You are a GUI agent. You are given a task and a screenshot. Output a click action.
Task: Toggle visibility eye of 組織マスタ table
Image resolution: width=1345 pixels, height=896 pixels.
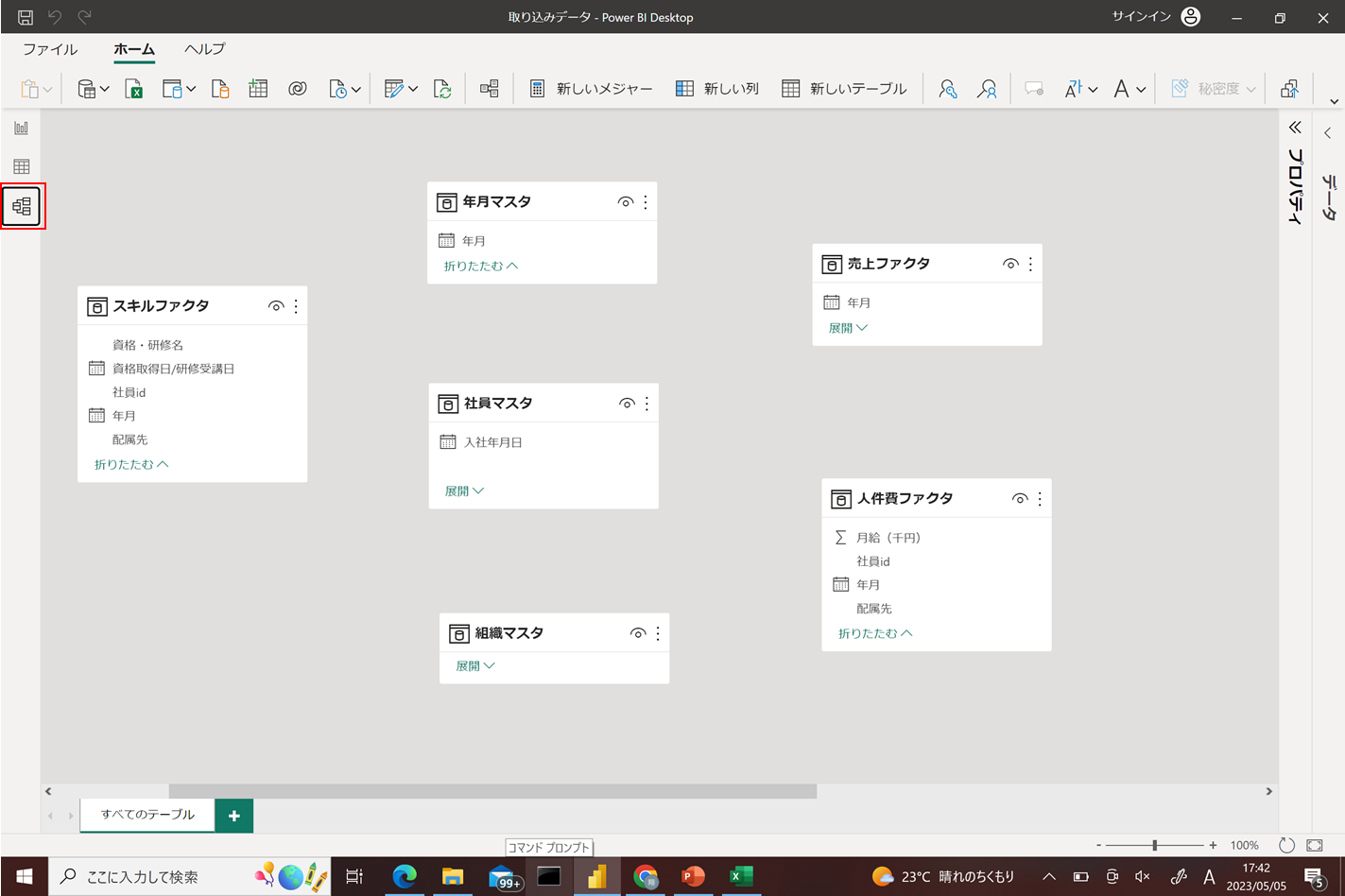(637, 633)
